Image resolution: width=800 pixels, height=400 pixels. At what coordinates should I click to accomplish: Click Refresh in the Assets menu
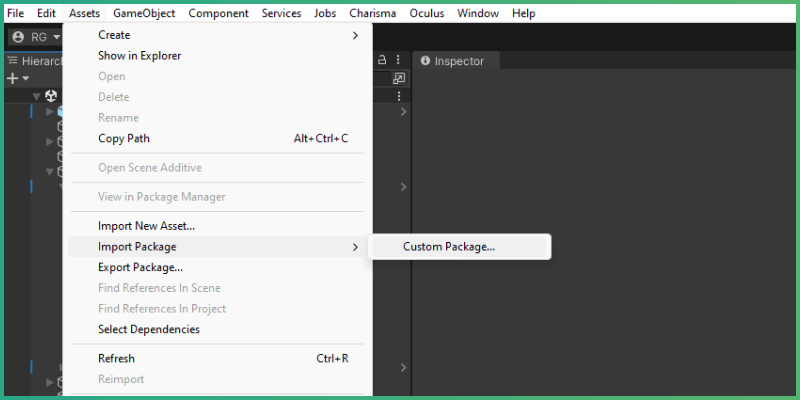point(116,358)
